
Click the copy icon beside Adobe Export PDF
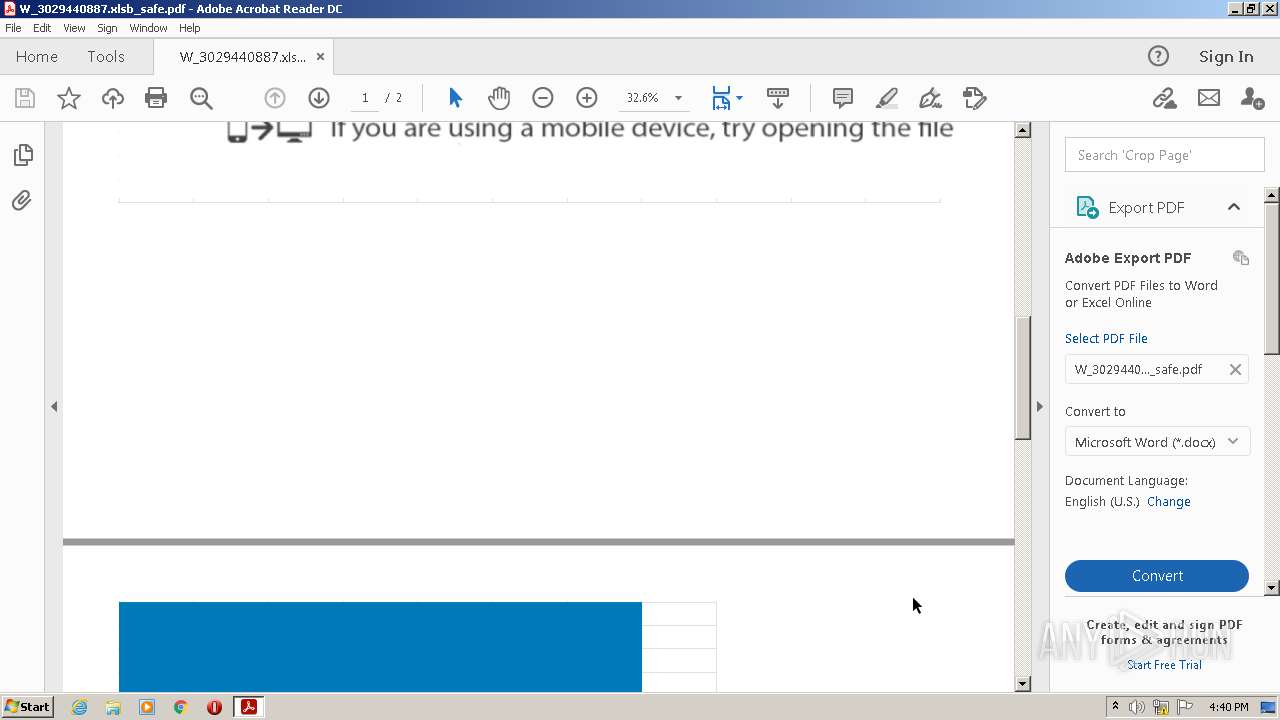[x=1241, y=258]
